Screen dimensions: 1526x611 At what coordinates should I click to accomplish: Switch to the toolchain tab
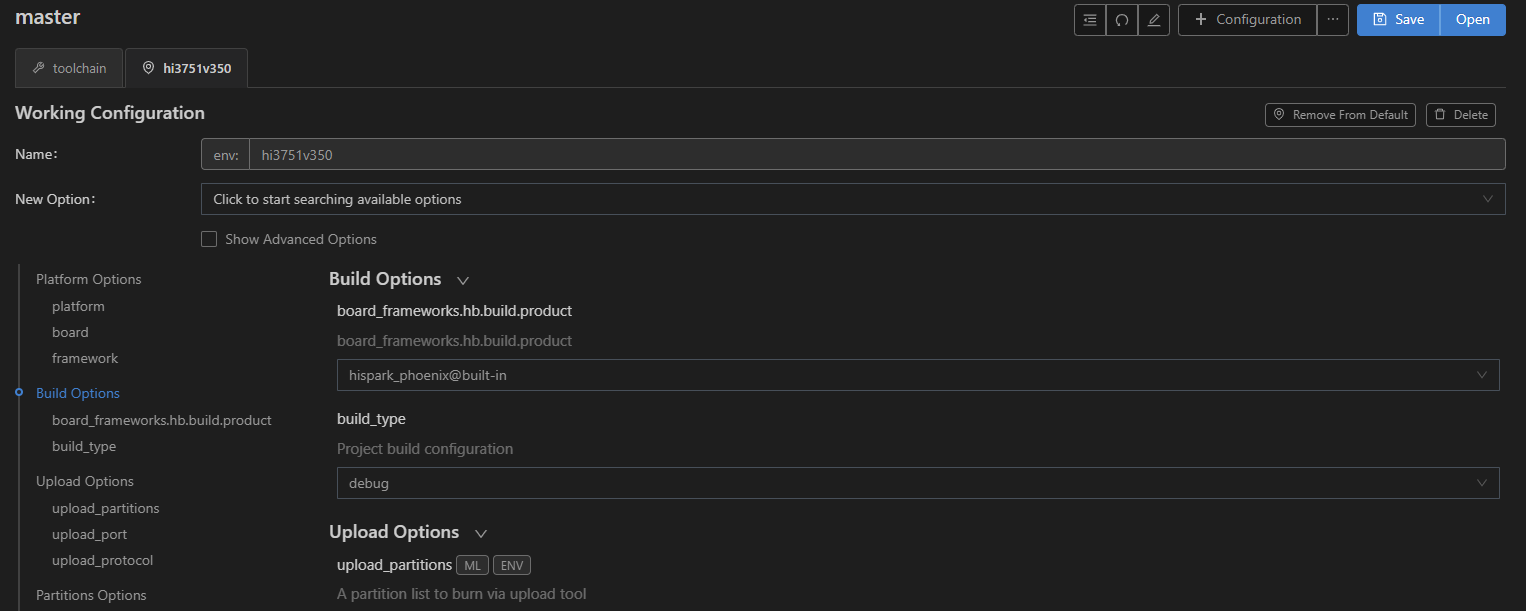pos(69,68)
